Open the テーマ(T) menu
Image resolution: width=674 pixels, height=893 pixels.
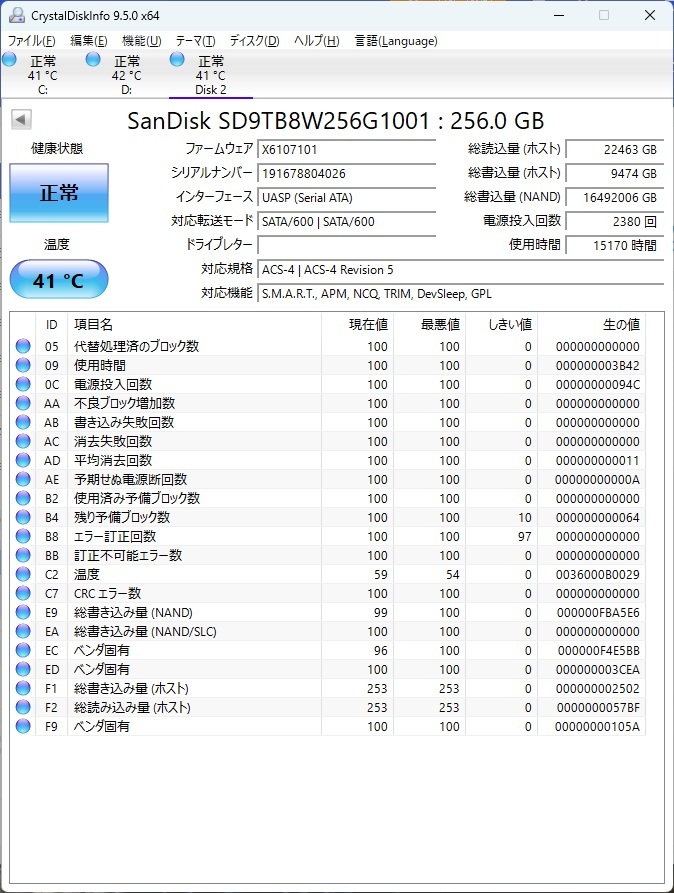(x=195, y=41)
